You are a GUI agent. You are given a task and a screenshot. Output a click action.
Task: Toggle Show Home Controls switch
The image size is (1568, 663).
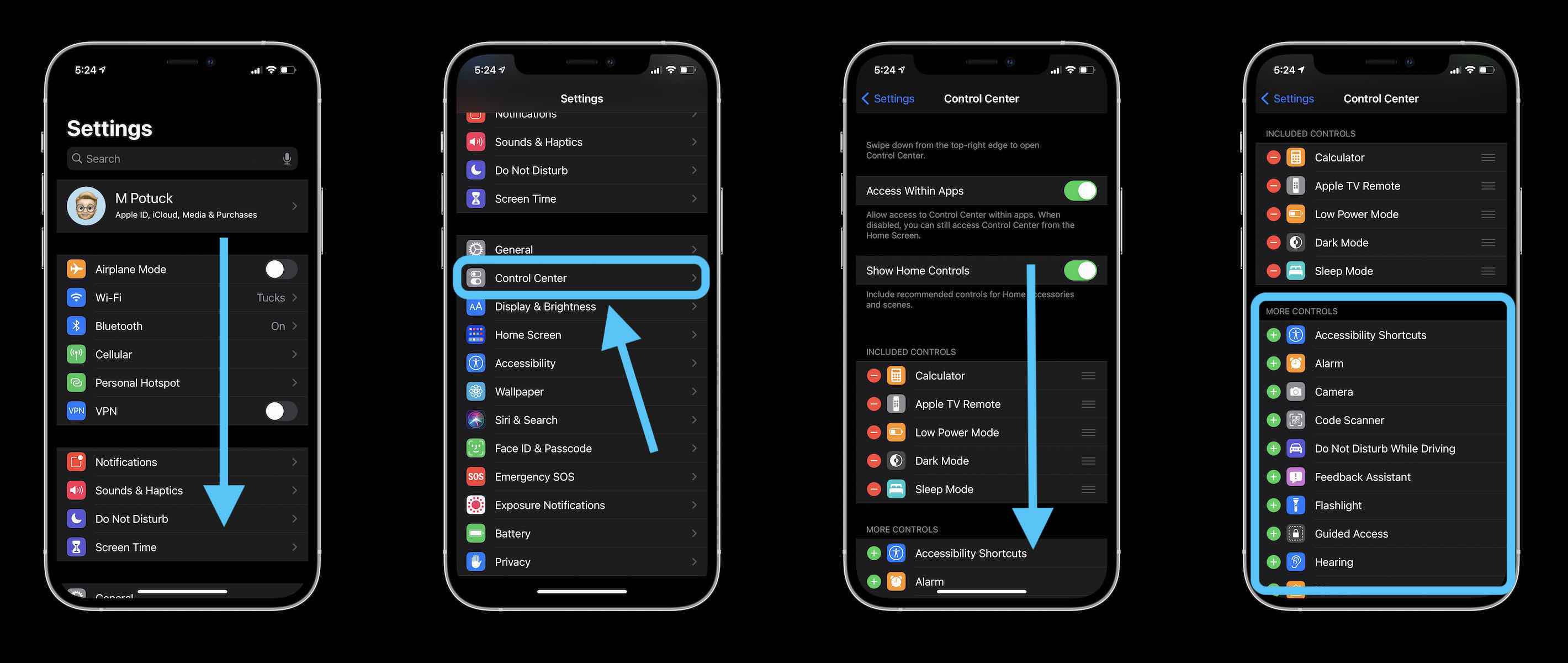[1080, 270]
